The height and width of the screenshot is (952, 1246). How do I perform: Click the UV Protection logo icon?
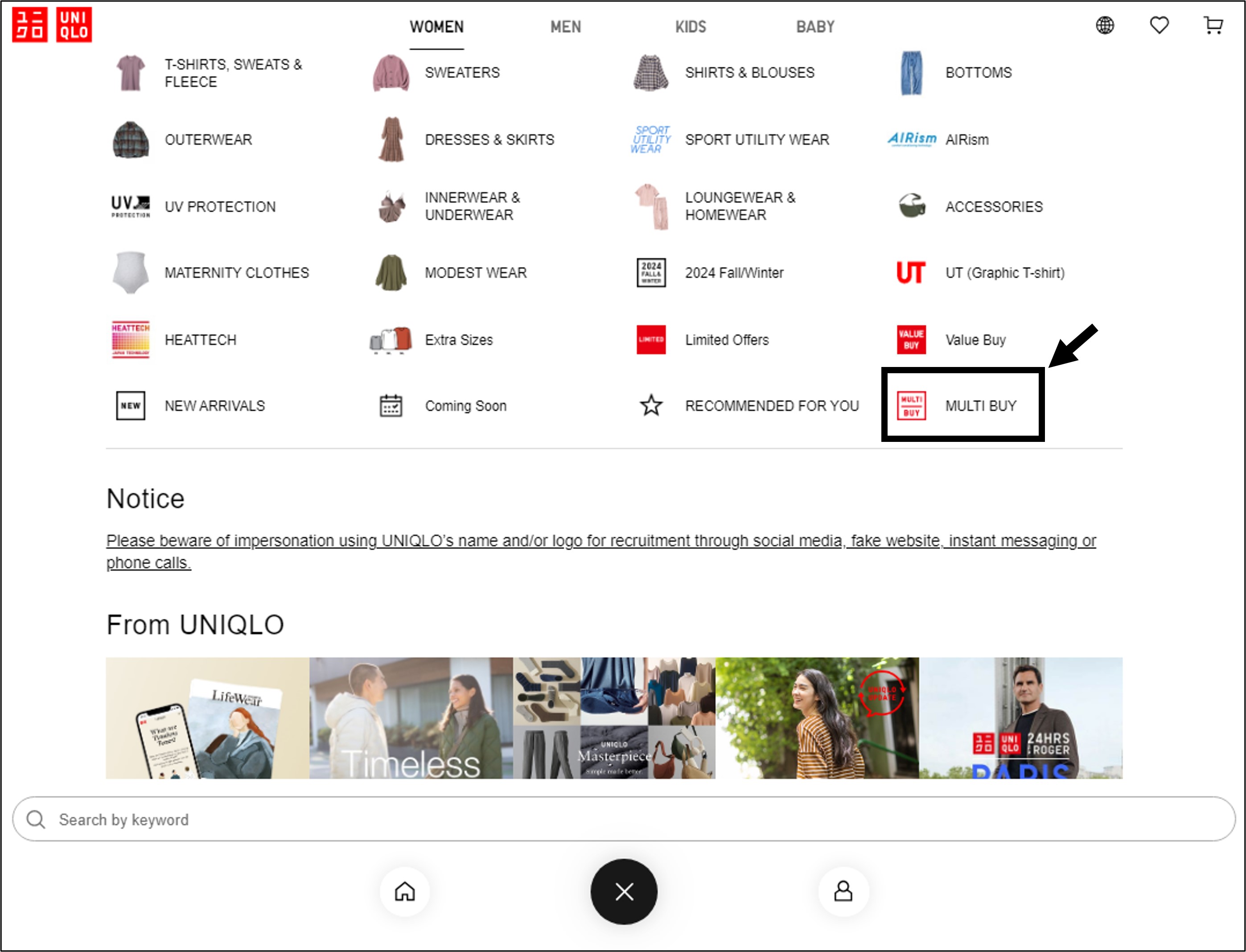coord(131,207)
